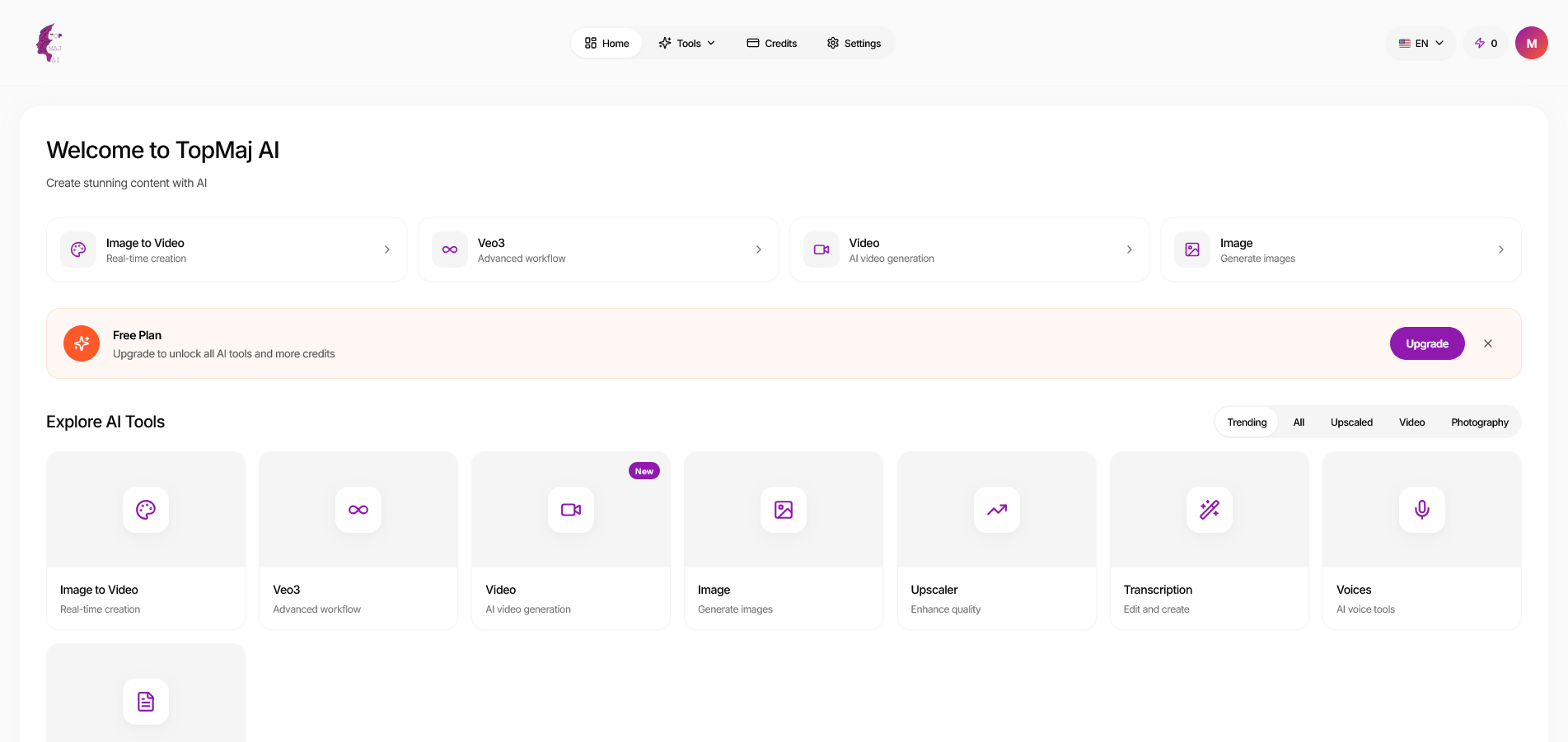Select the All filter tab
The image size is (1568, 742).
[1299, 422]
